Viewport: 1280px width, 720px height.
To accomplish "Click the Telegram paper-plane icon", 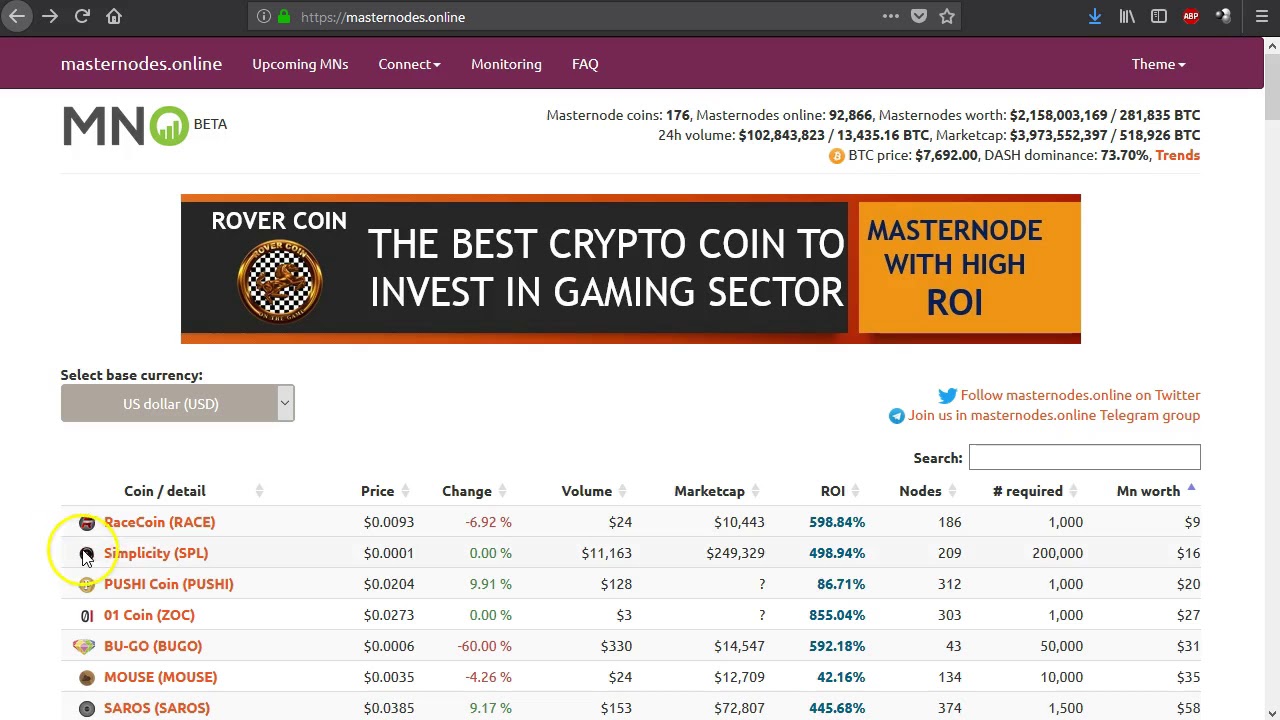I will click(896, 416).
